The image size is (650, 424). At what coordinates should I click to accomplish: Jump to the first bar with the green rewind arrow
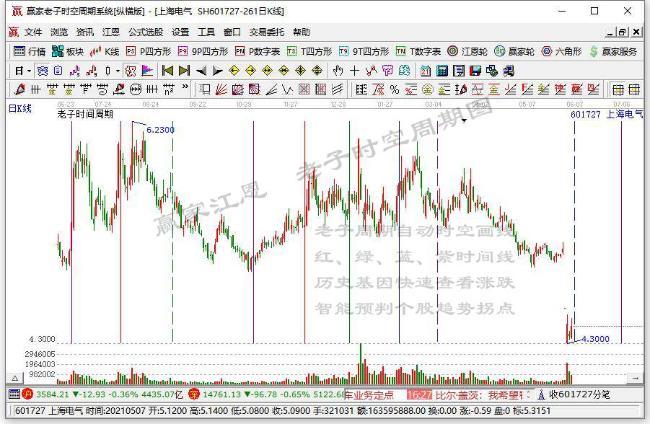[167, 71]
